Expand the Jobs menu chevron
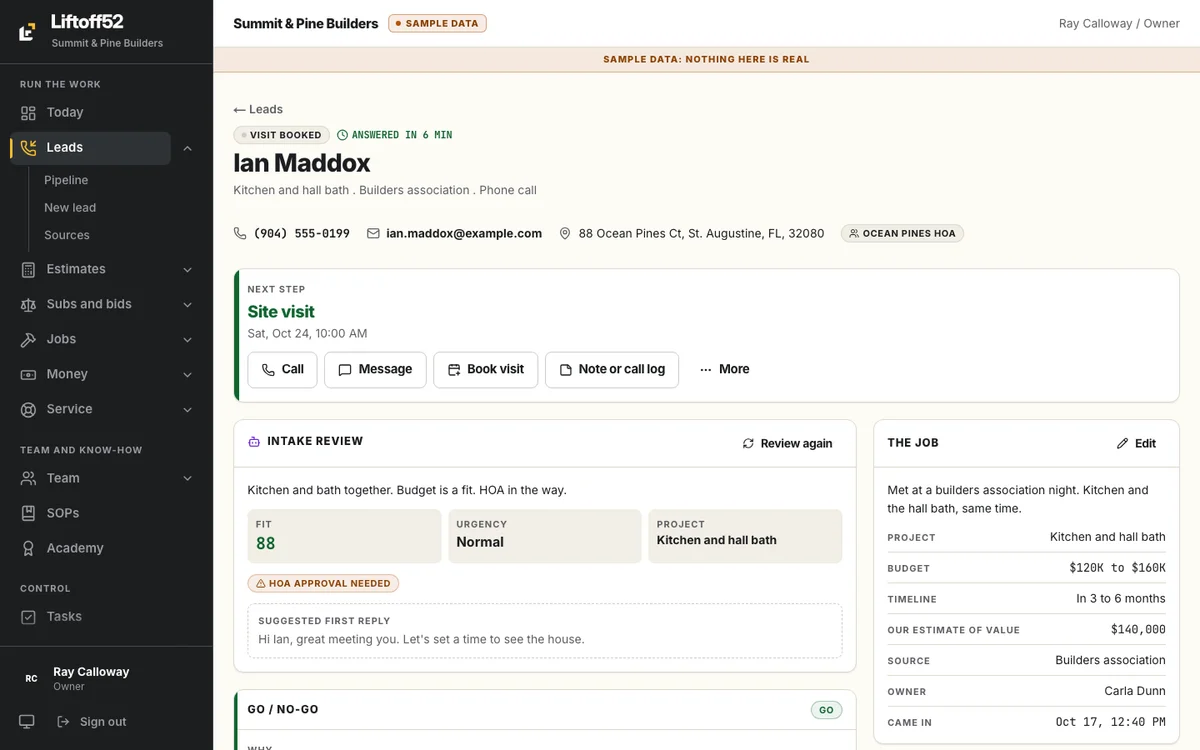 (187, 340)
